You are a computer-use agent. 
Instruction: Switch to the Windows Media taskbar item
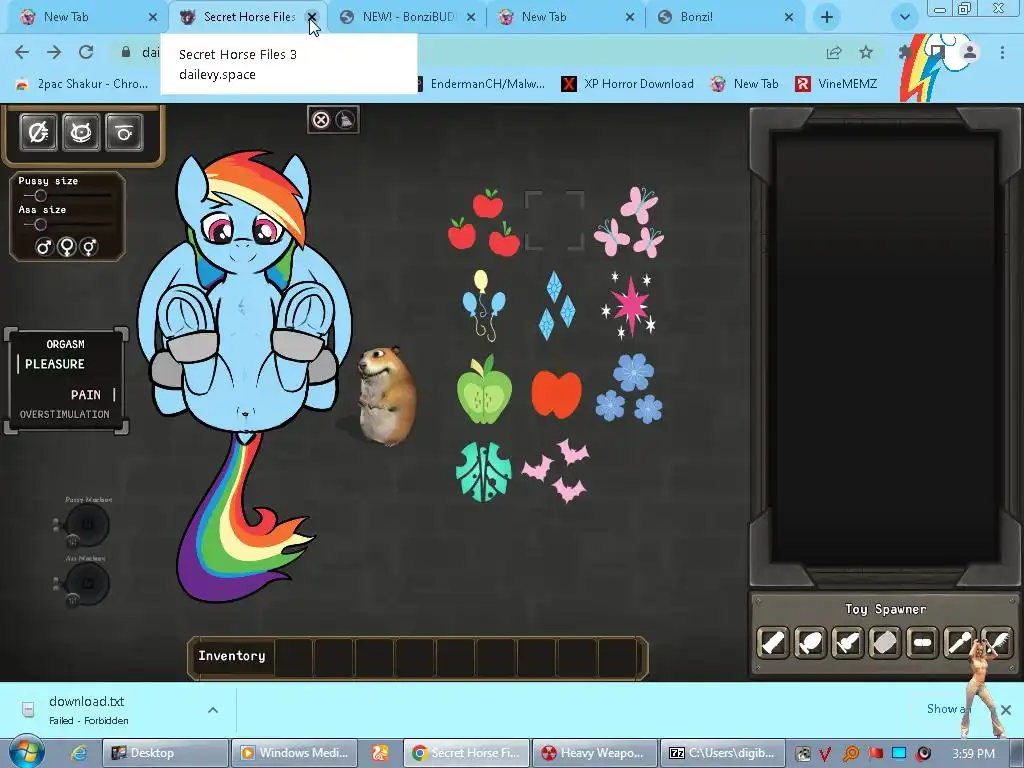(x=295, y=753)
